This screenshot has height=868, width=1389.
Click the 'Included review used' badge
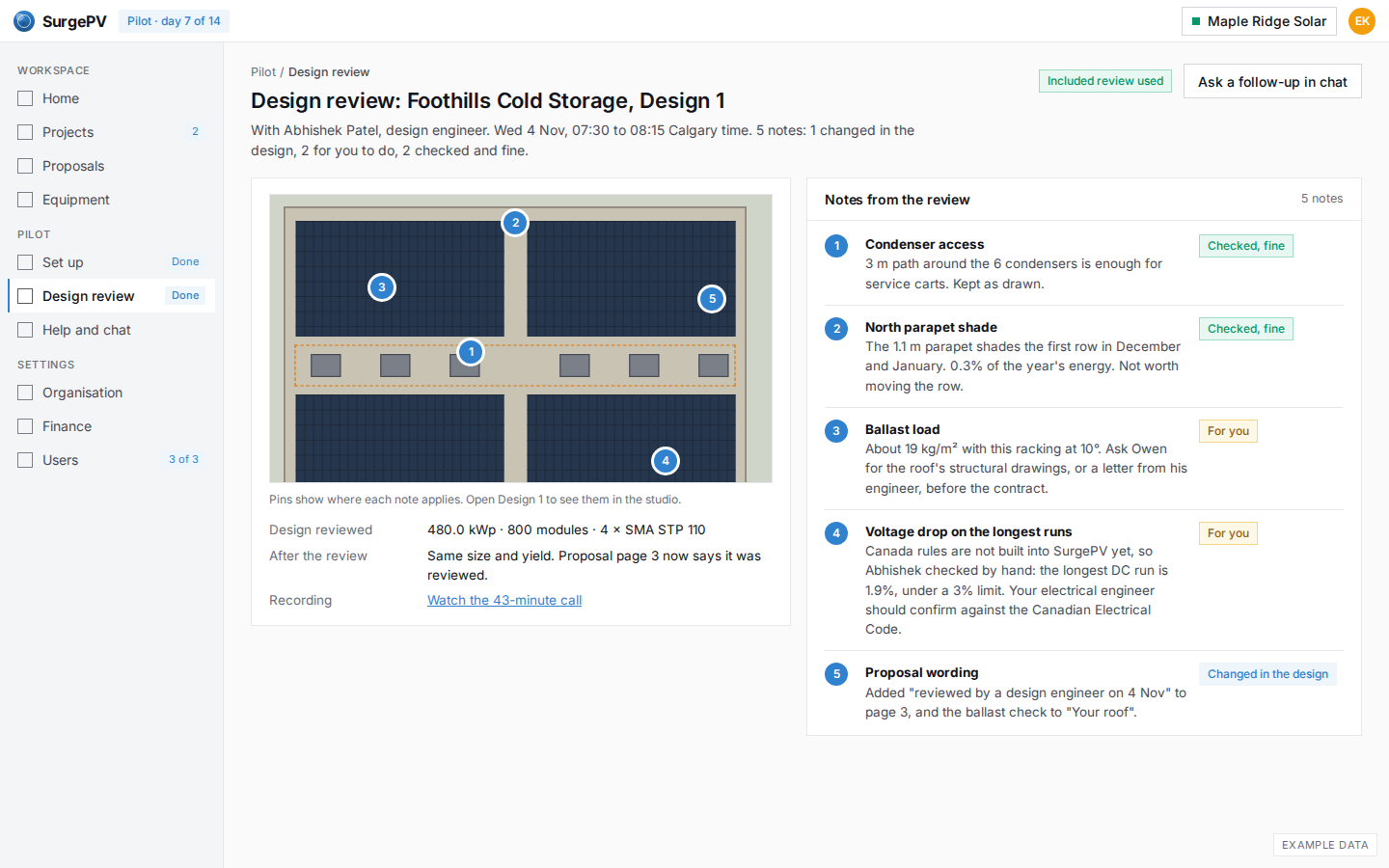[1105, 81]
